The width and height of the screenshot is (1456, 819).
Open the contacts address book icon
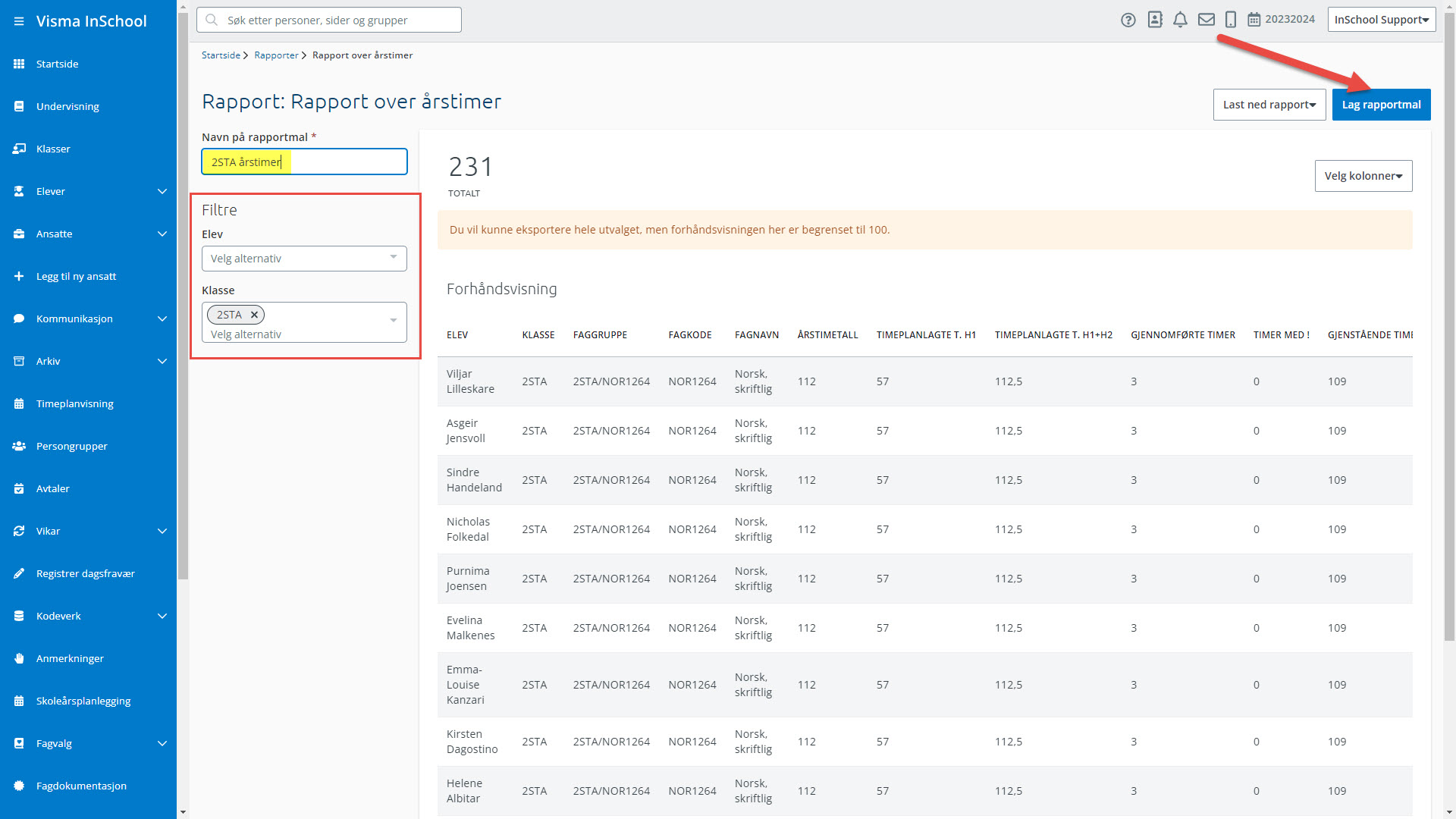point(1155,20)
